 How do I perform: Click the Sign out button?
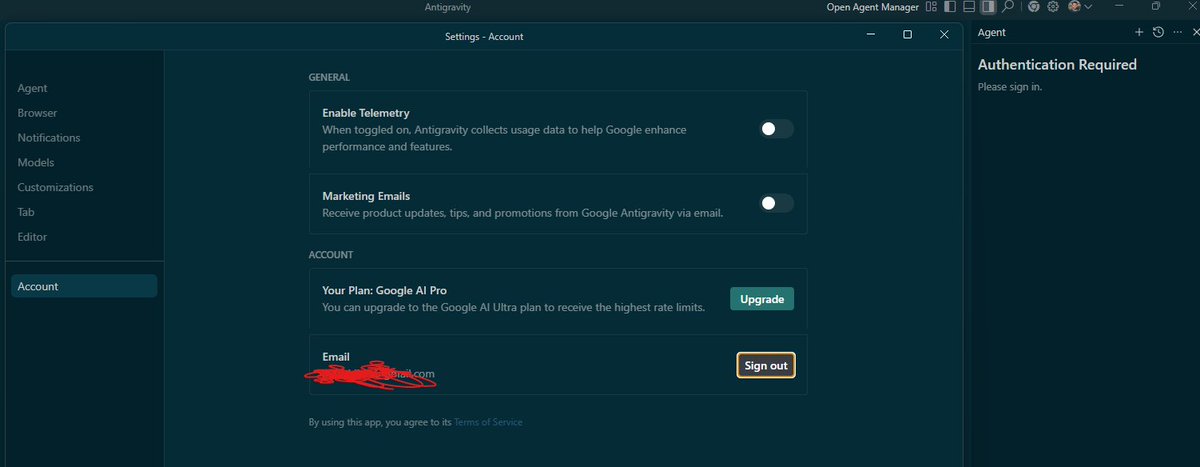point(766,366)
